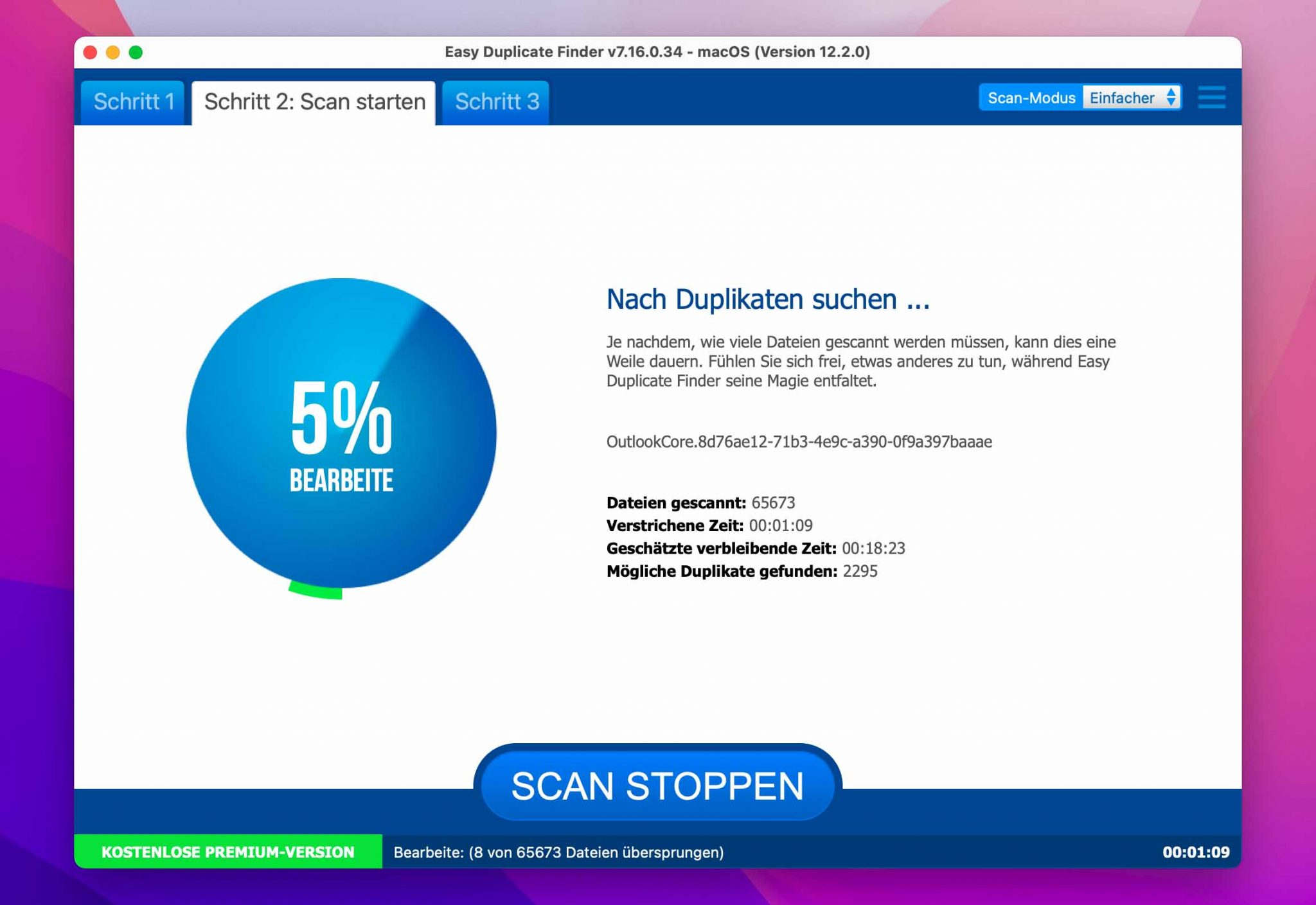Minimize window with the yellow button
The image size is (1316, 905).
(113, 52)
